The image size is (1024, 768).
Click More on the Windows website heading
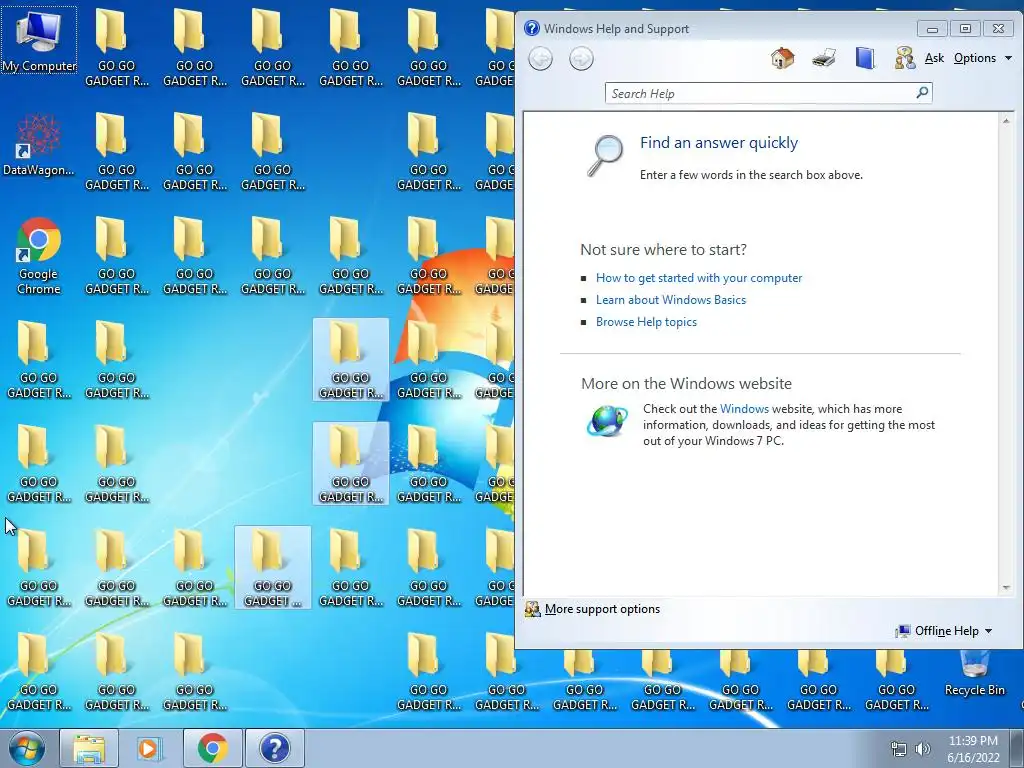[x=686, y=383]
